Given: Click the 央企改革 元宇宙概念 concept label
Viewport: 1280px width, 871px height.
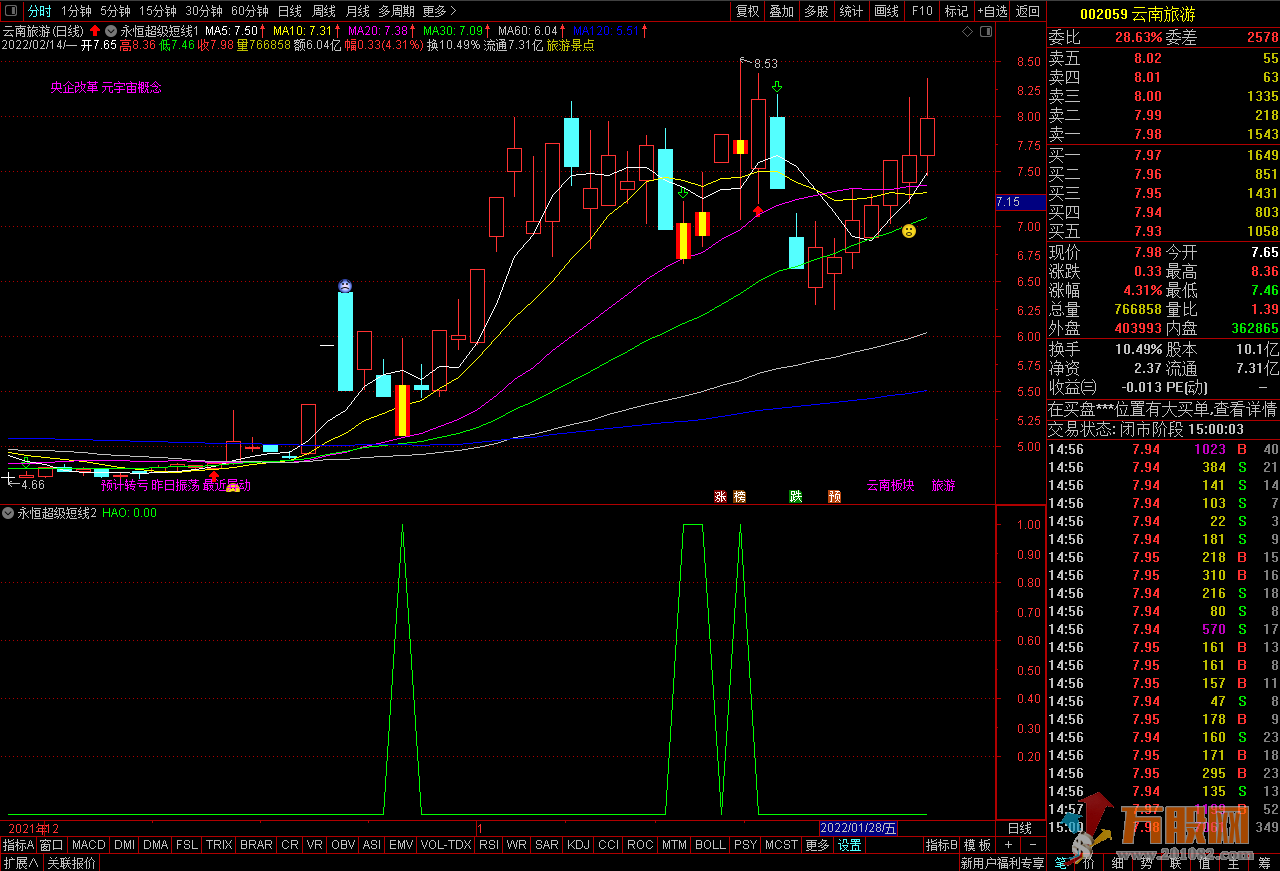Looking at the screenshot, I should pyautogui.click(x=106, y=87).
